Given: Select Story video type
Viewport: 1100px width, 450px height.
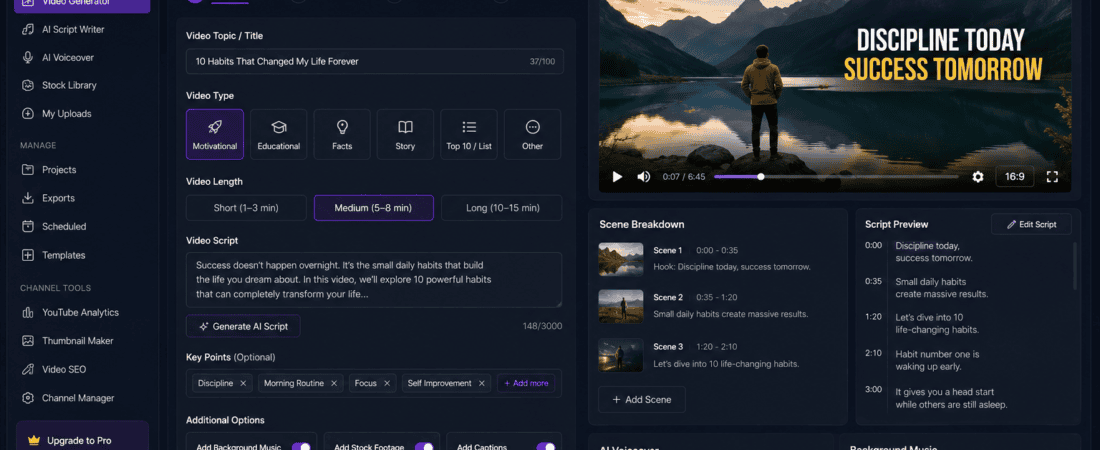Looking at the screenshot, I should coord(405,134).
